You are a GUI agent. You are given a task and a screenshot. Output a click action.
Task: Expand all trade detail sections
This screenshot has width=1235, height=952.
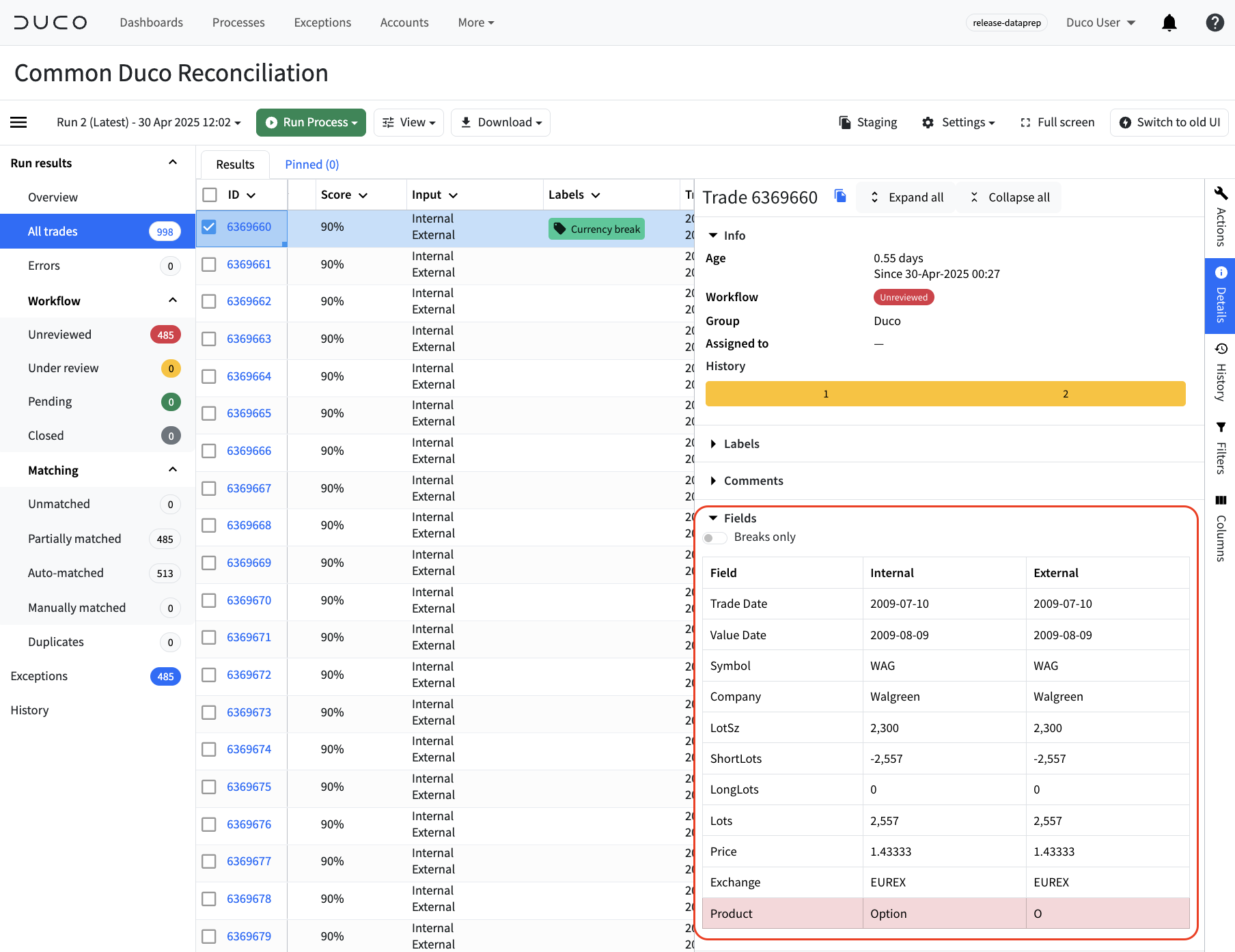906,197
